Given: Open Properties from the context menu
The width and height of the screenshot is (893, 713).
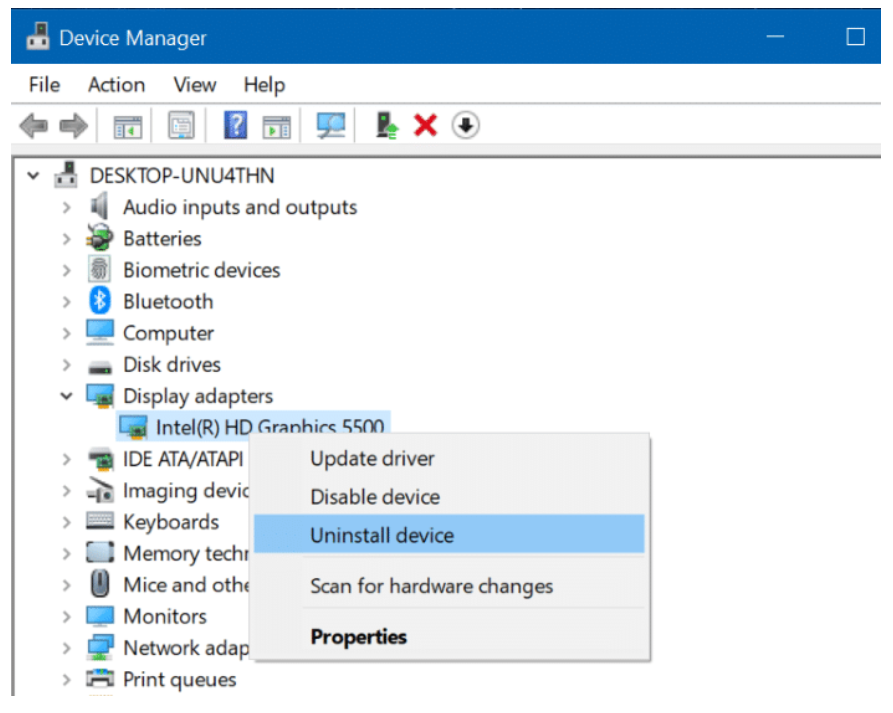Looking at the screenshot, I should (x=450, y=636).
